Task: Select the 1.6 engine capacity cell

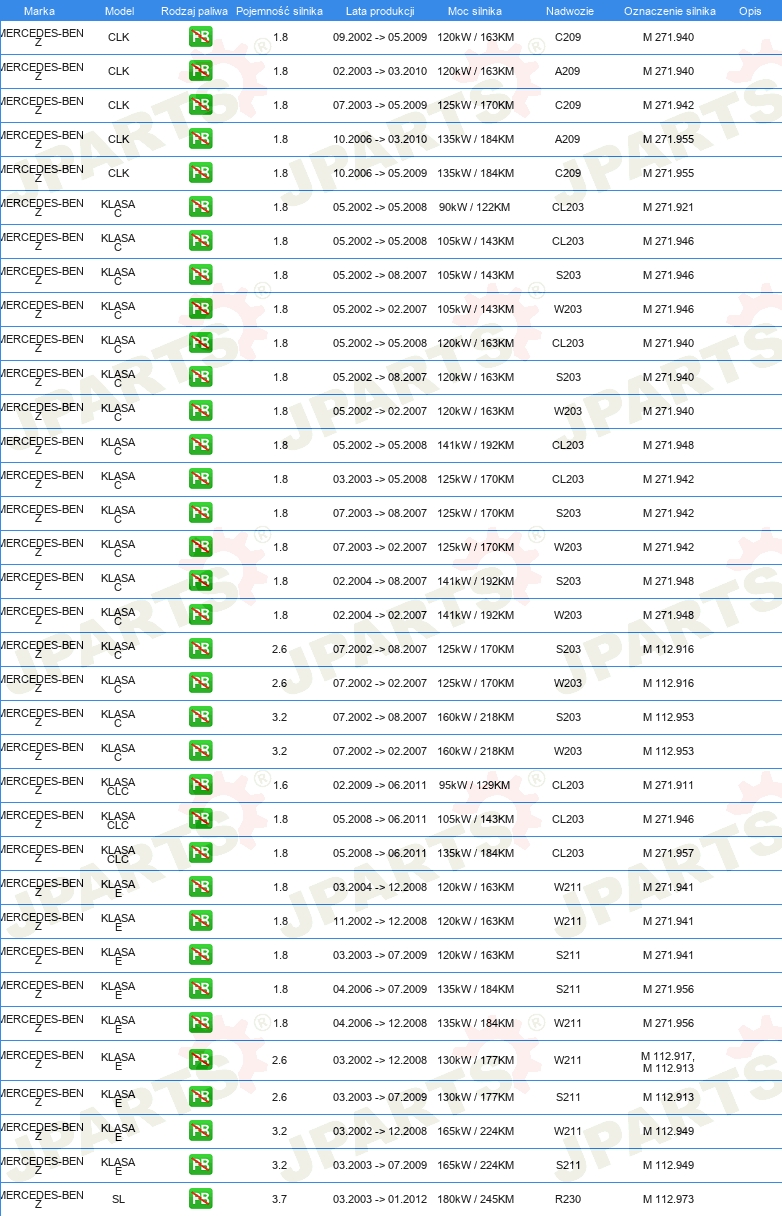Action: (x=280, y=785)
